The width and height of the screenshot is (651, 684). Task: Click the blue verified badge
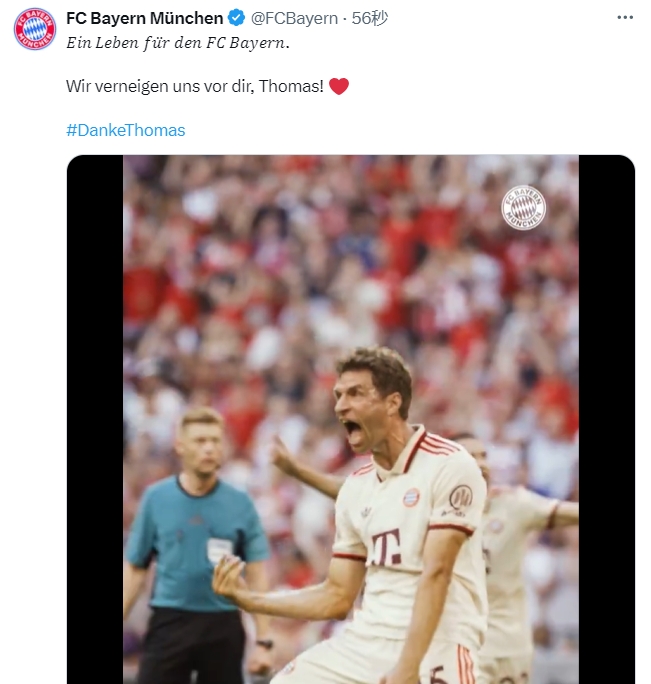point(236,18)
